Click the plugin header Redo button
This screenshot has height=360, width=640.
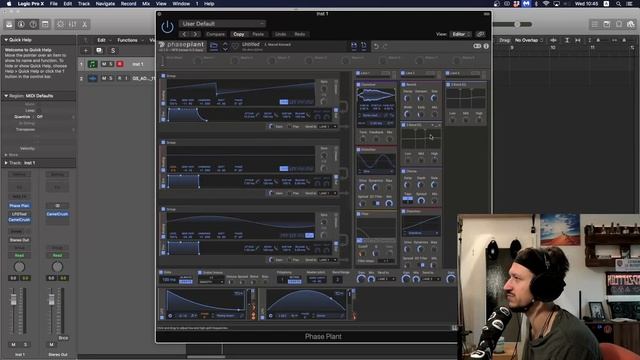point(300,34)
